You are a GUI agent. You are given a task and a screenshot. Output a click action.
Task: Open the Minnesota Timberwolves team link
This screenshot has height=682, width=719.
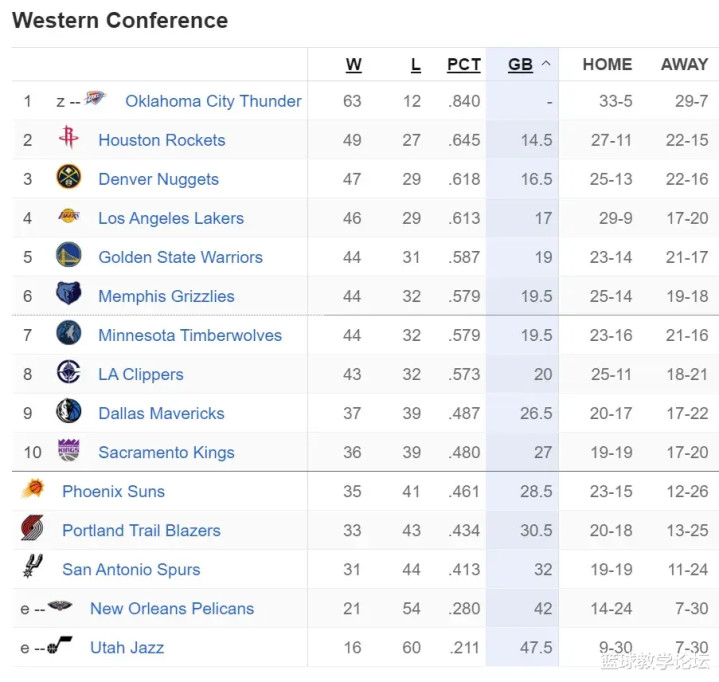click(190, 335)
